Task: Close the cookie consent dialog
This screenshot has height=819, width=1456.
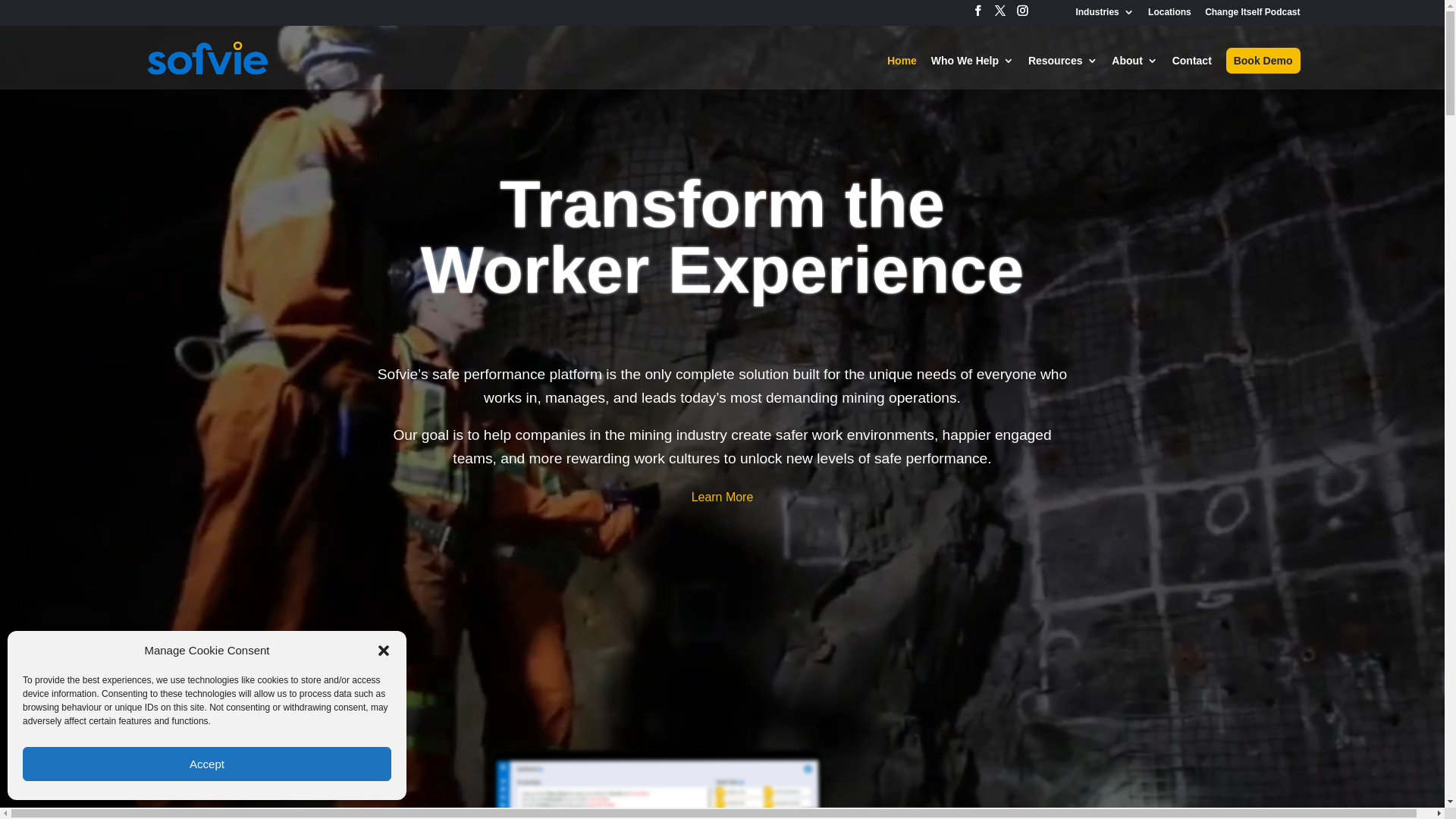Action: pyautogui.click(x=384, y=651)
